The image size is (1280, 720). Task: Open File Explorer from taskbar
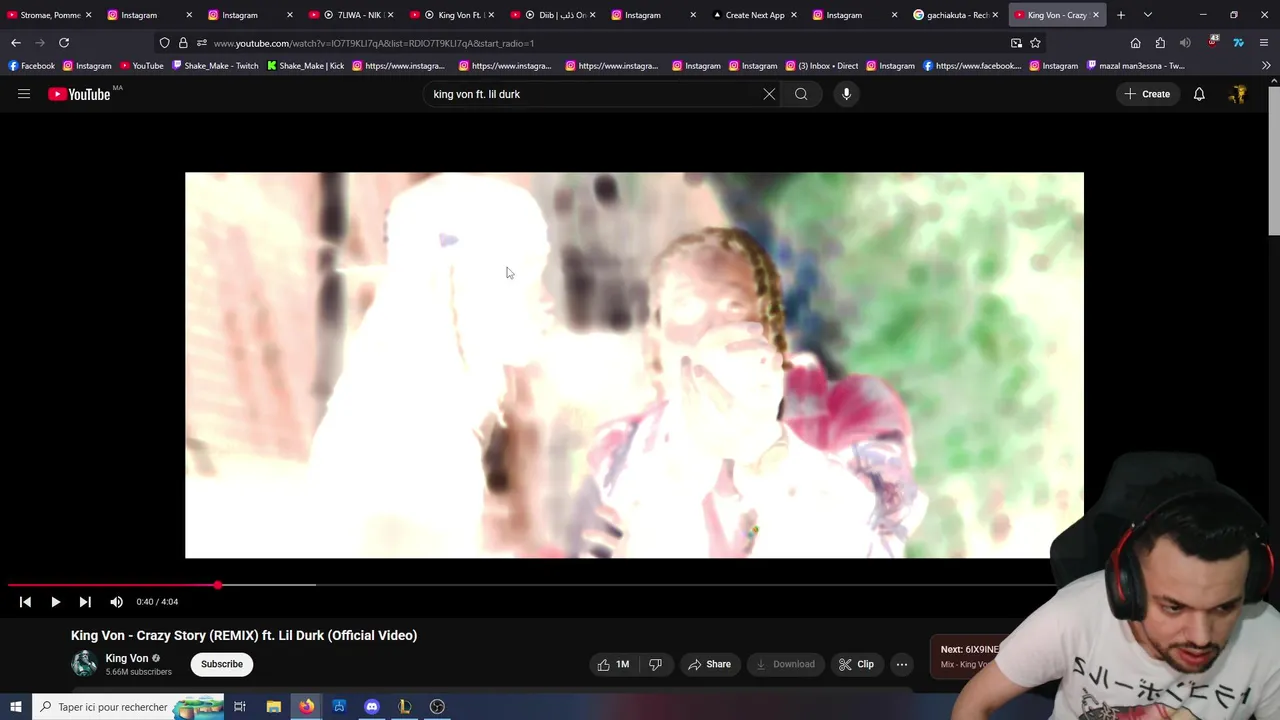[273, 707]
